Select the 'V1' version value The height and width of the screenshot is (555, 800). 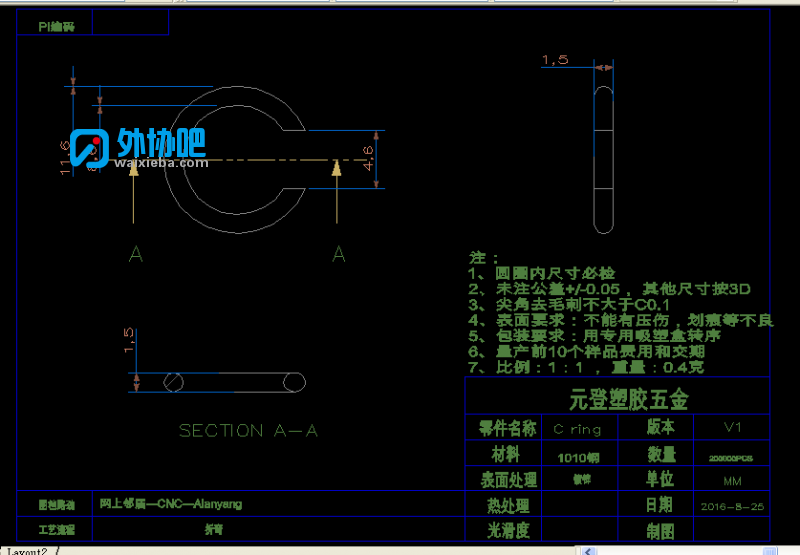[x=732, y=427]
